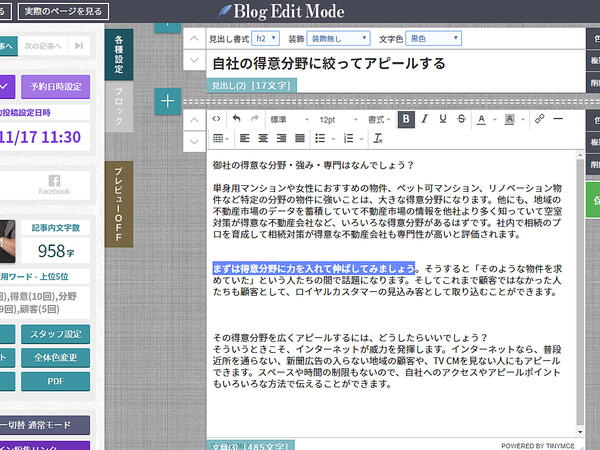The width and height of the screenshot is (600, 450).
Task: Change heading style h2 dropdown
Action: (266, 38)
